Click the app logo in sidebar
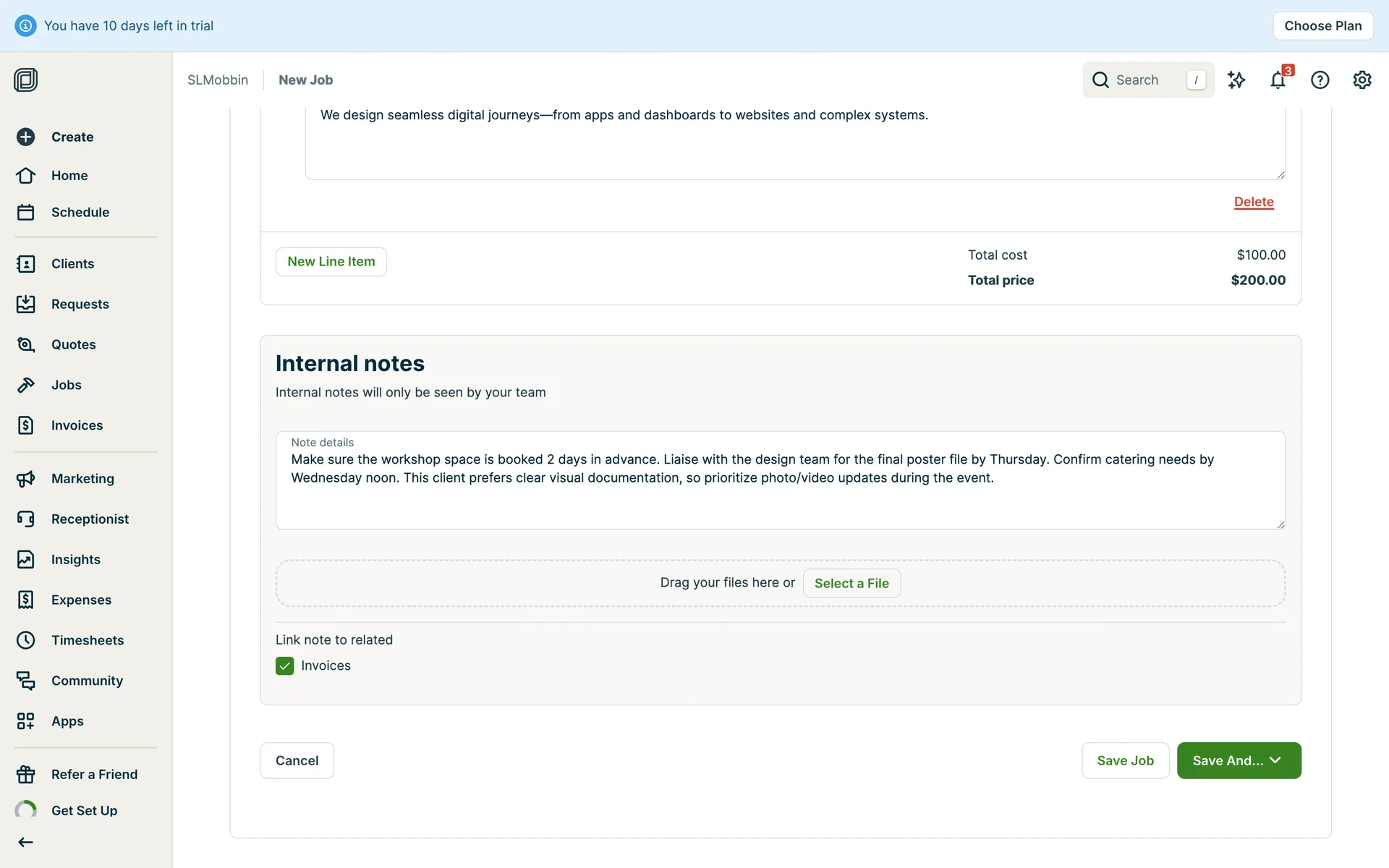Image resolution: width=1389 pixels, height=868 pixels. click(26, 80)
